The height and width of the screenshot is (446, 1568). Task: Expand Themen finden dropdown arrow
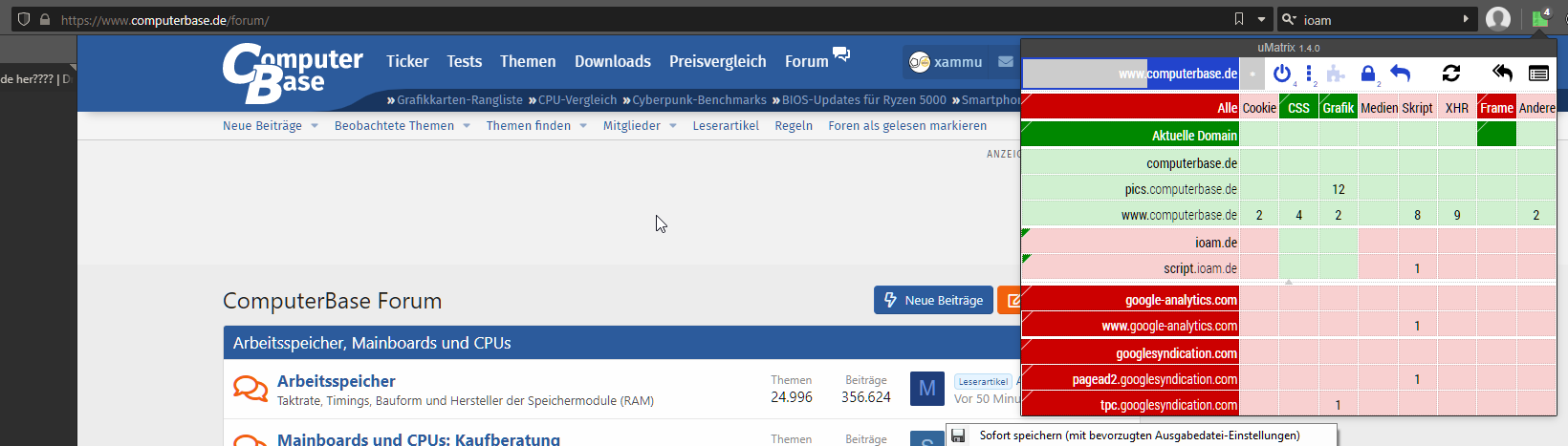coord(583,126)
